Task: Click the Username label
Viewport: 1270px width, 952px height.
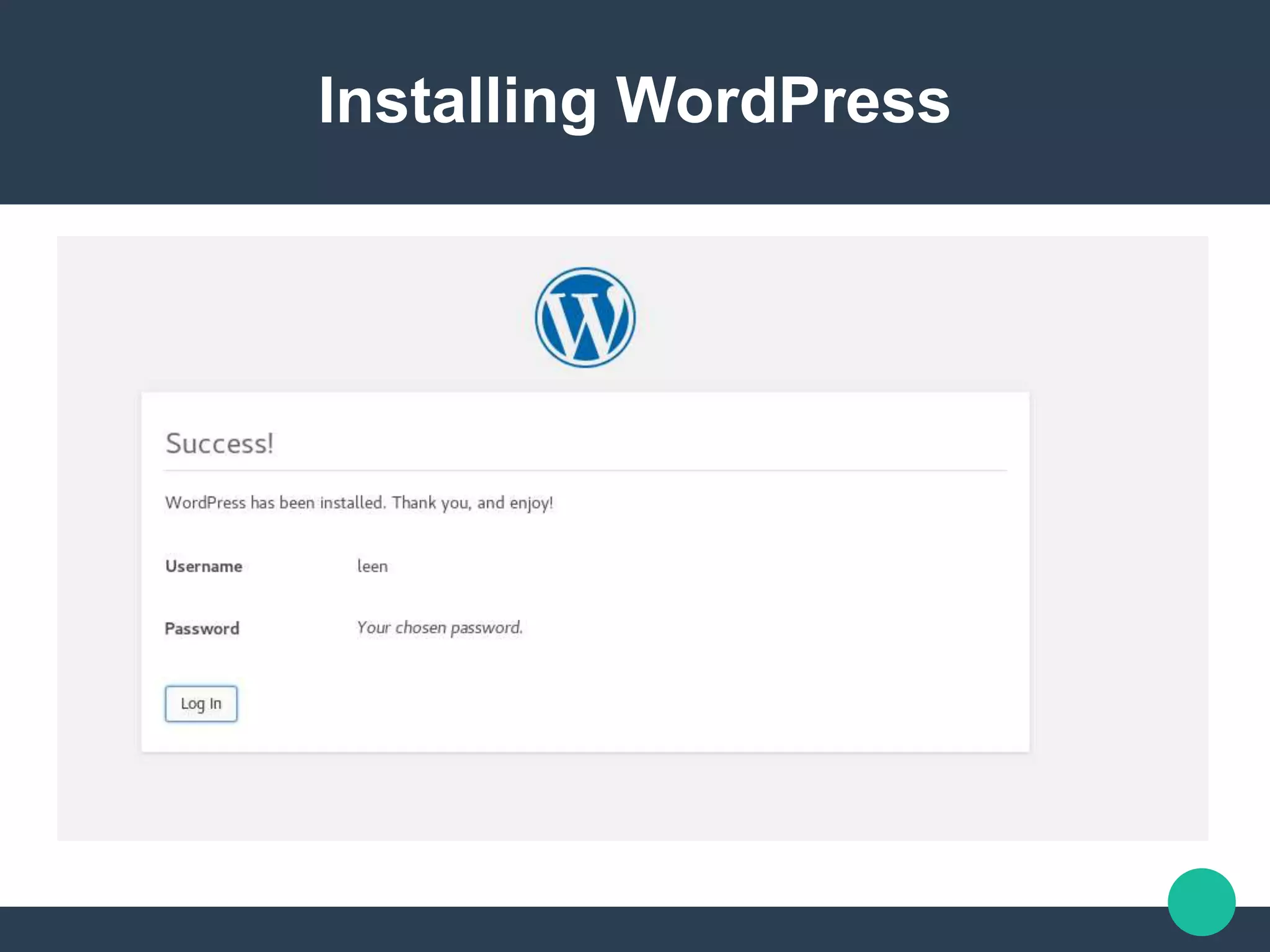Action: click(203, 566)
